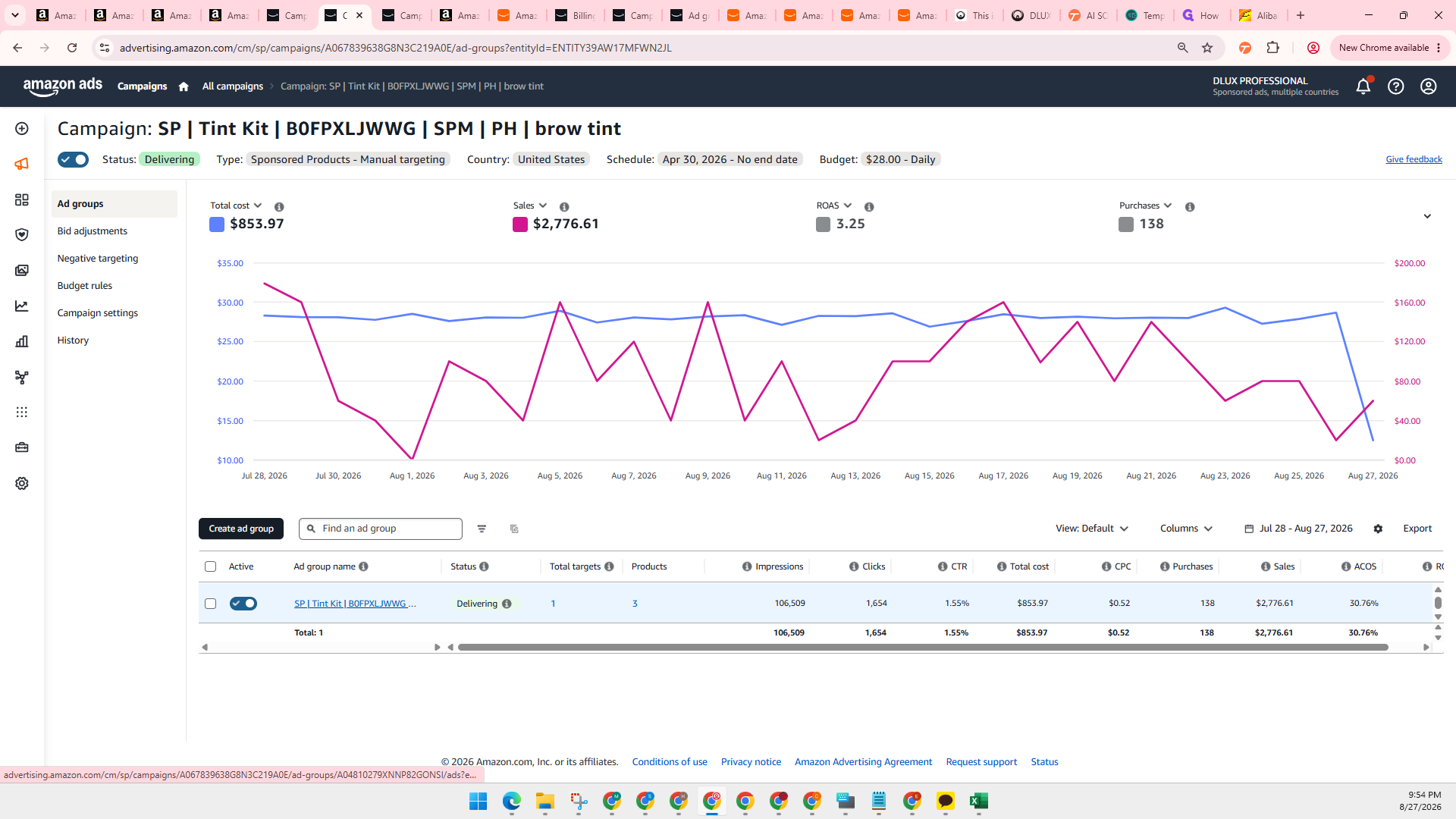Open the account profile icon in header
This screenshot has height=819, width=1456.
coord(1429,86)
